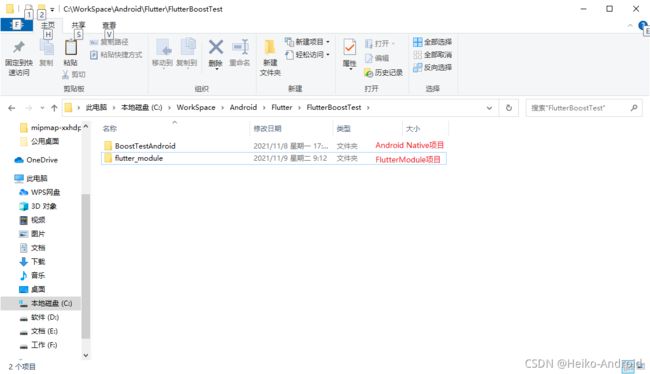Go up one folder level
This screenshot has height=374, width=650.
pos(54,108)
